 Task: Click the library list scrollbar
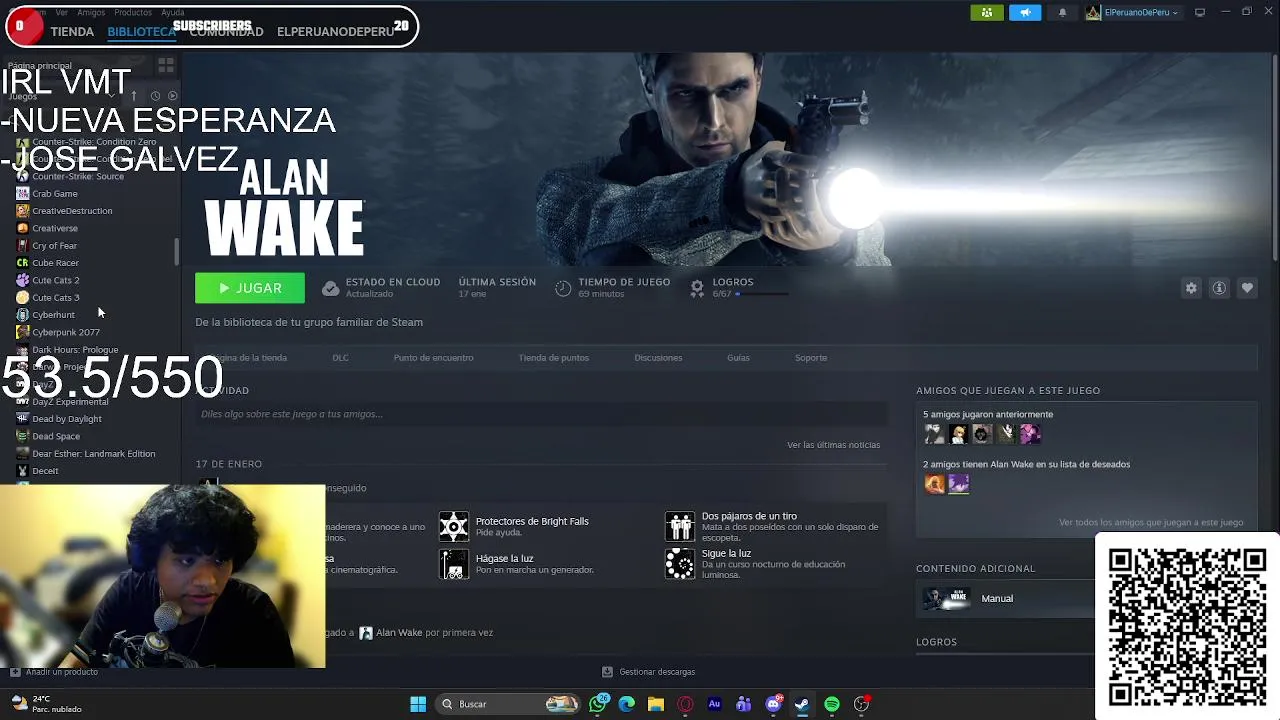(x=177, y=252)
